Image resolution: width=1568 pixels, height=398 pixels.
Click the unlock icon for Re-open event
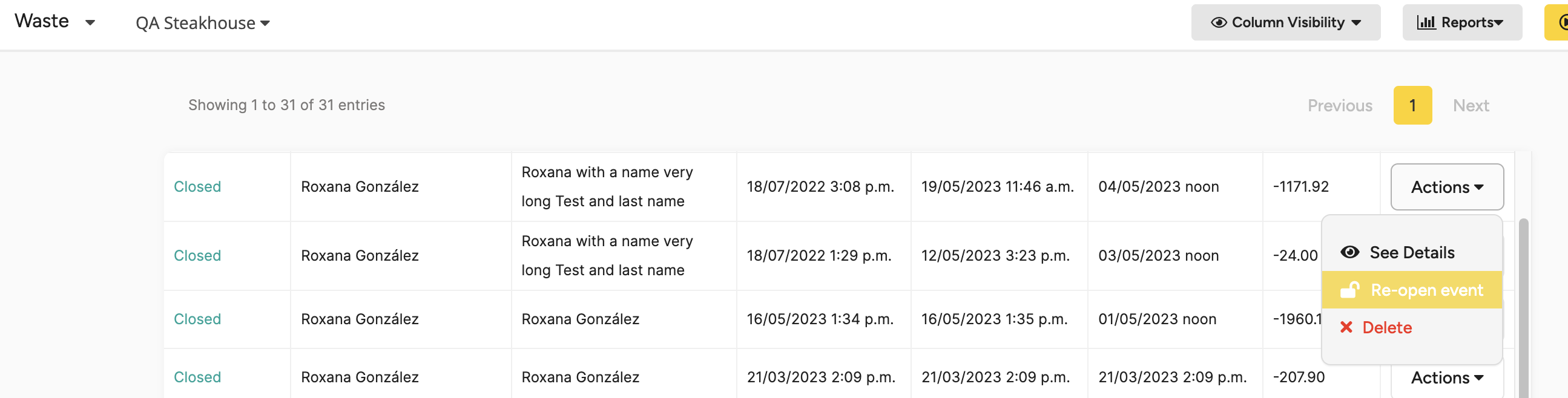click(1349, 290)
